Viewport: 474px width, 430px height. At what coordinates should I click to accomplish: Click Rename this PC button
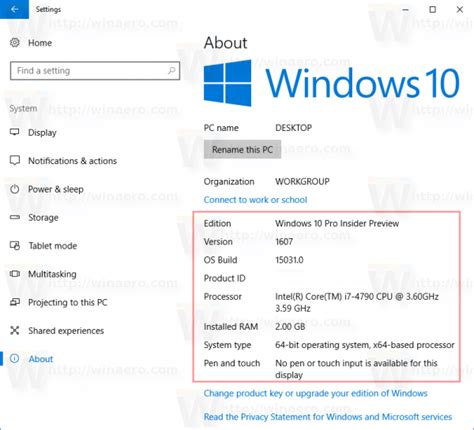click(242, 149)
